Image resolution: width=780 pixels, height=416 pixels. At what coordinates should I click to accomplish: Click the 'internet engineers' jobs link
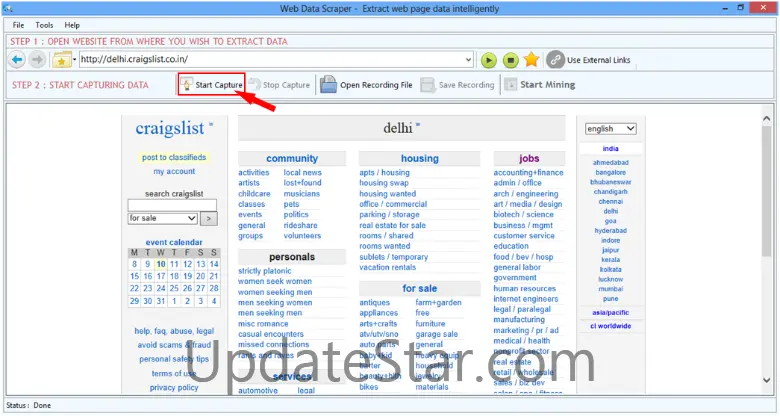pyautogui.click(x=526, y=299)
